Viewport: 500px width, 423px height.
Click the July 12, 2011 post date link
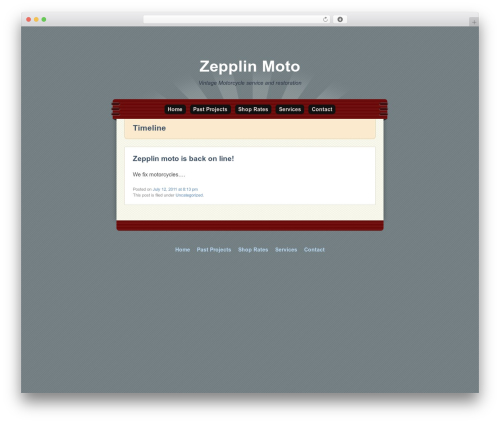click(x=175, y=189)
